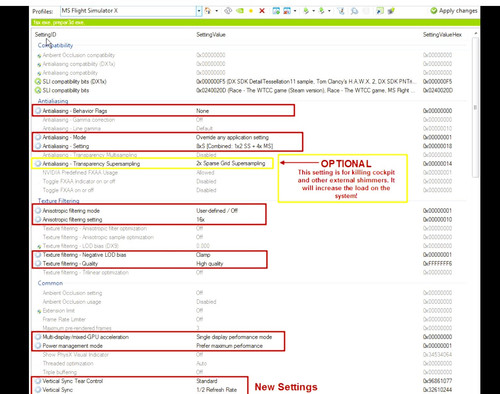Click the red X delete profile icon
Image resolution: width=500 pixels, height=394 pixels.
coord(262,11)
